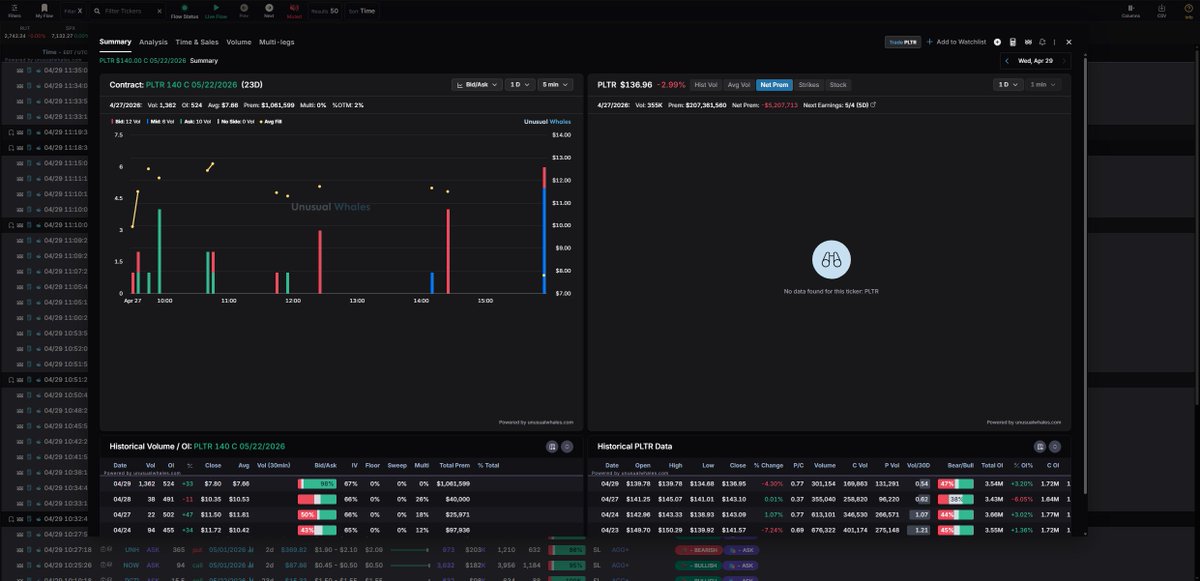Click the 04/23 row in Historical PLTR Data
Image resolution: width=1200 pixels, height=581 pixels.
(829, 528)
